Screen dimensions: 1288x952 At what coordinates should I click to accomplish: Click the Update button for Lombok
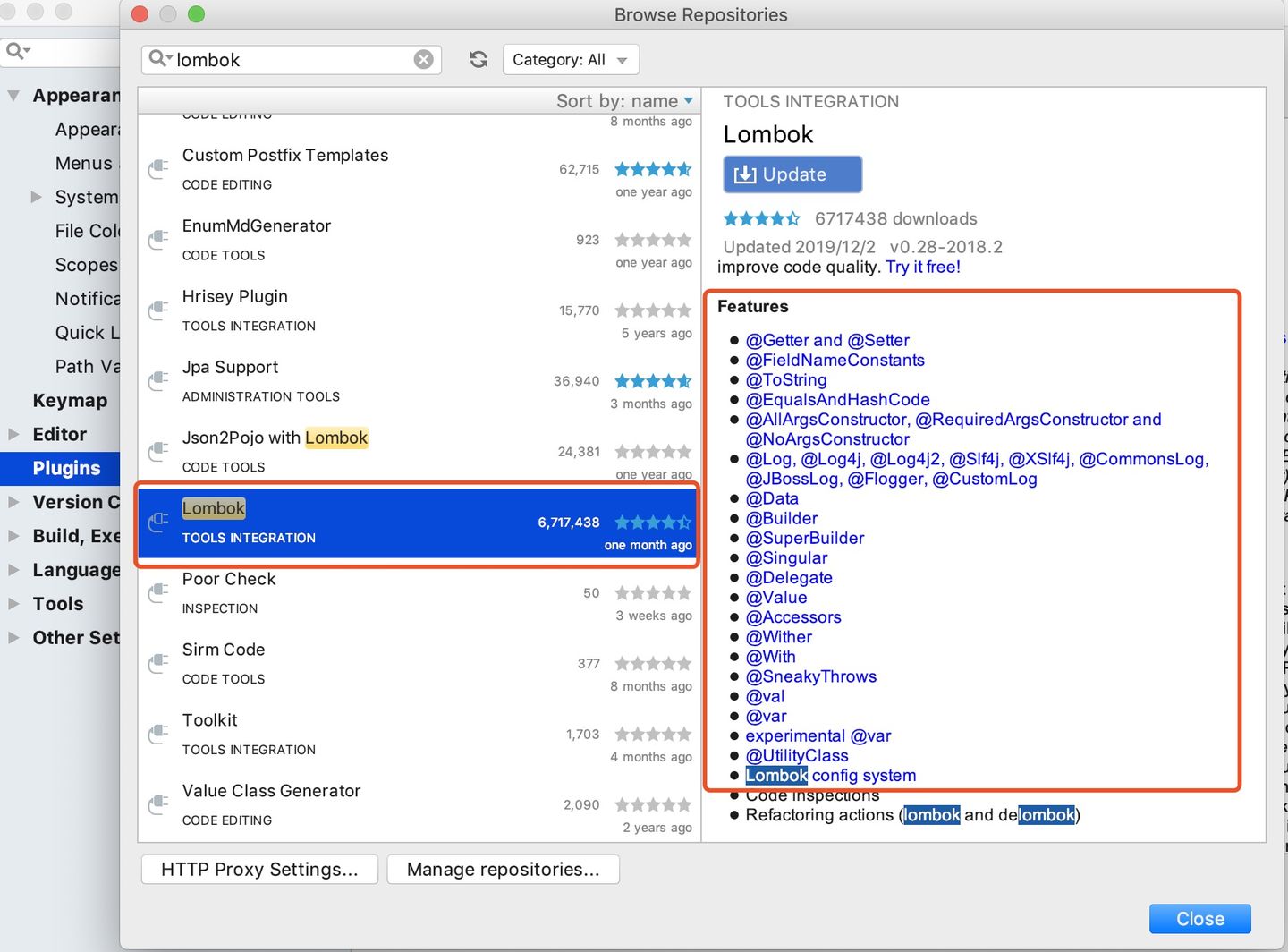tap(792, 174)
